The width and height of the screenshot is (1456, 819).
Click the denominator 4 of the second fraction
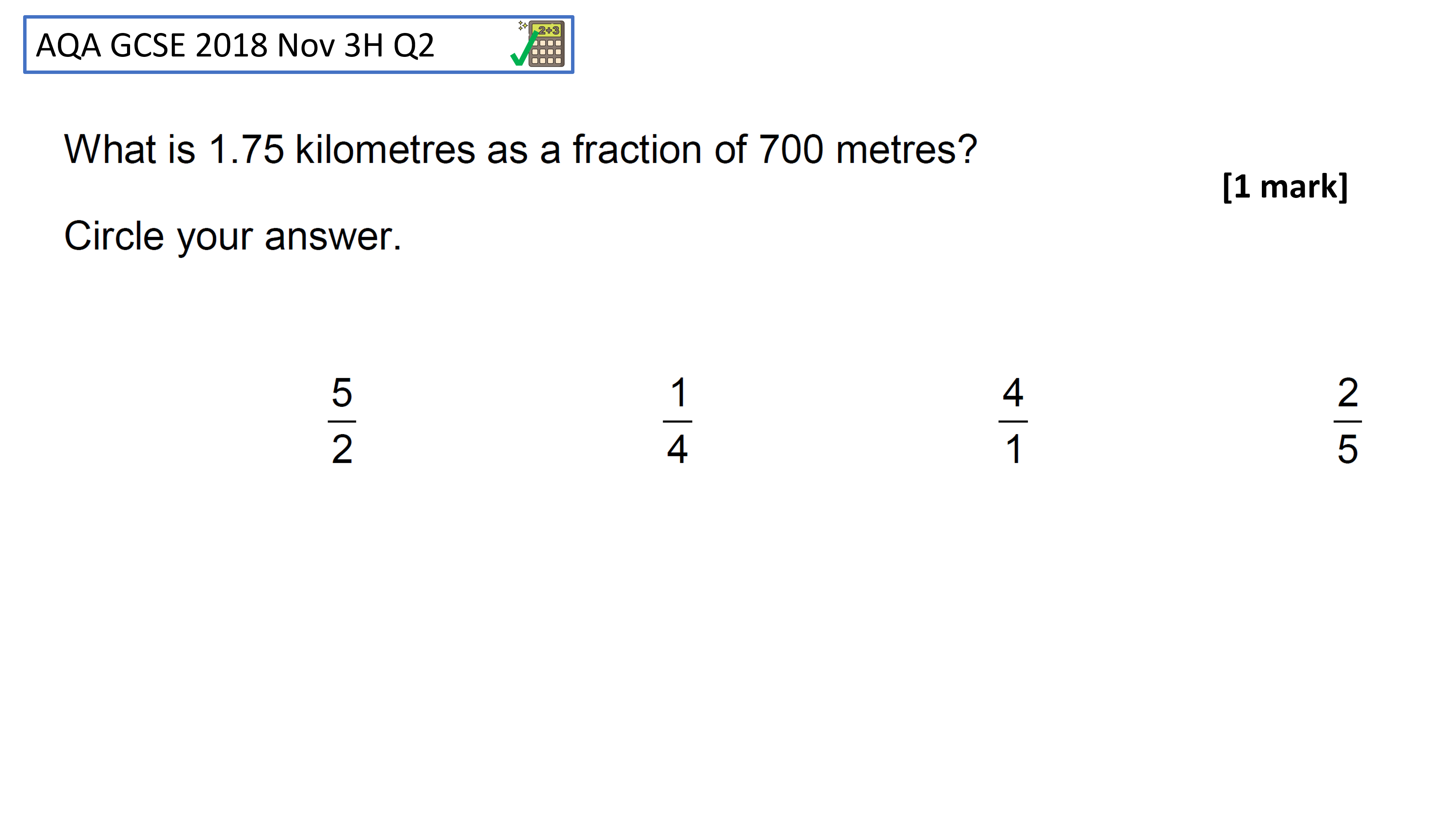pyautogui.click(x=677, y=449)
